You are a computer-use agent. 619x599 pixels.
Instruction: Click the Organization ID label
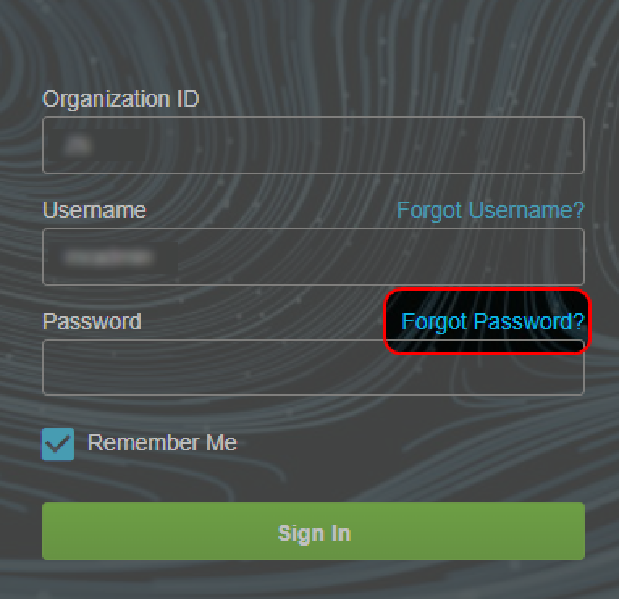coord(121,99)
